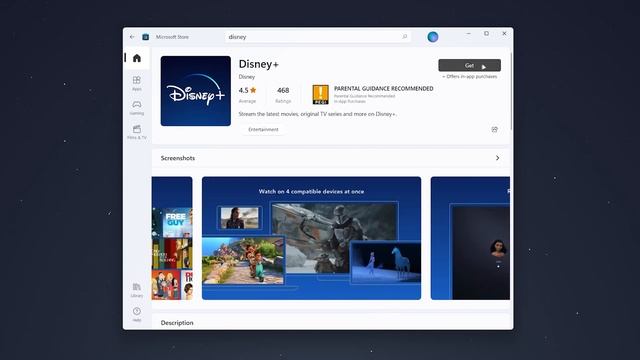The image size is (640, 360).
Task: Open the Gaming section in sidebar
Action: 137,108
